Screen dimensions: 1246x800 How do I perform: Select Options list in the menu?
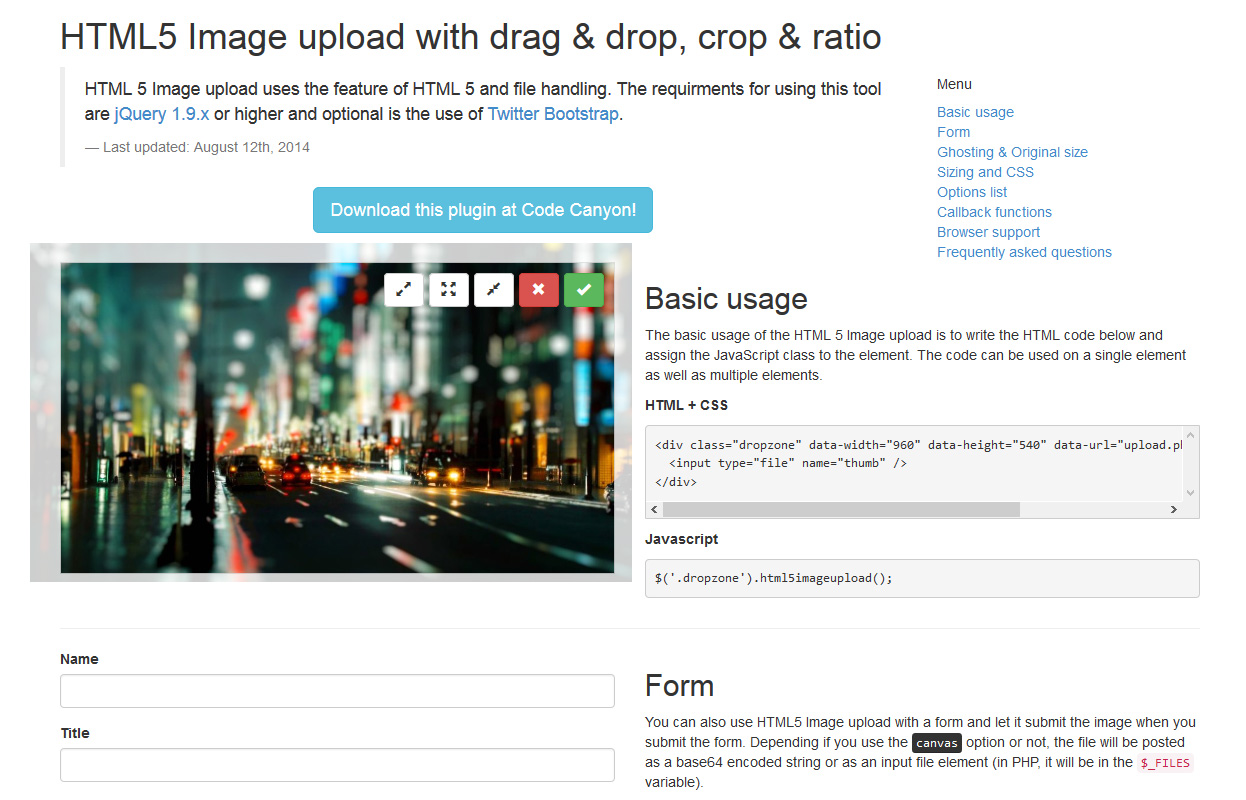[x=972, y=192]
